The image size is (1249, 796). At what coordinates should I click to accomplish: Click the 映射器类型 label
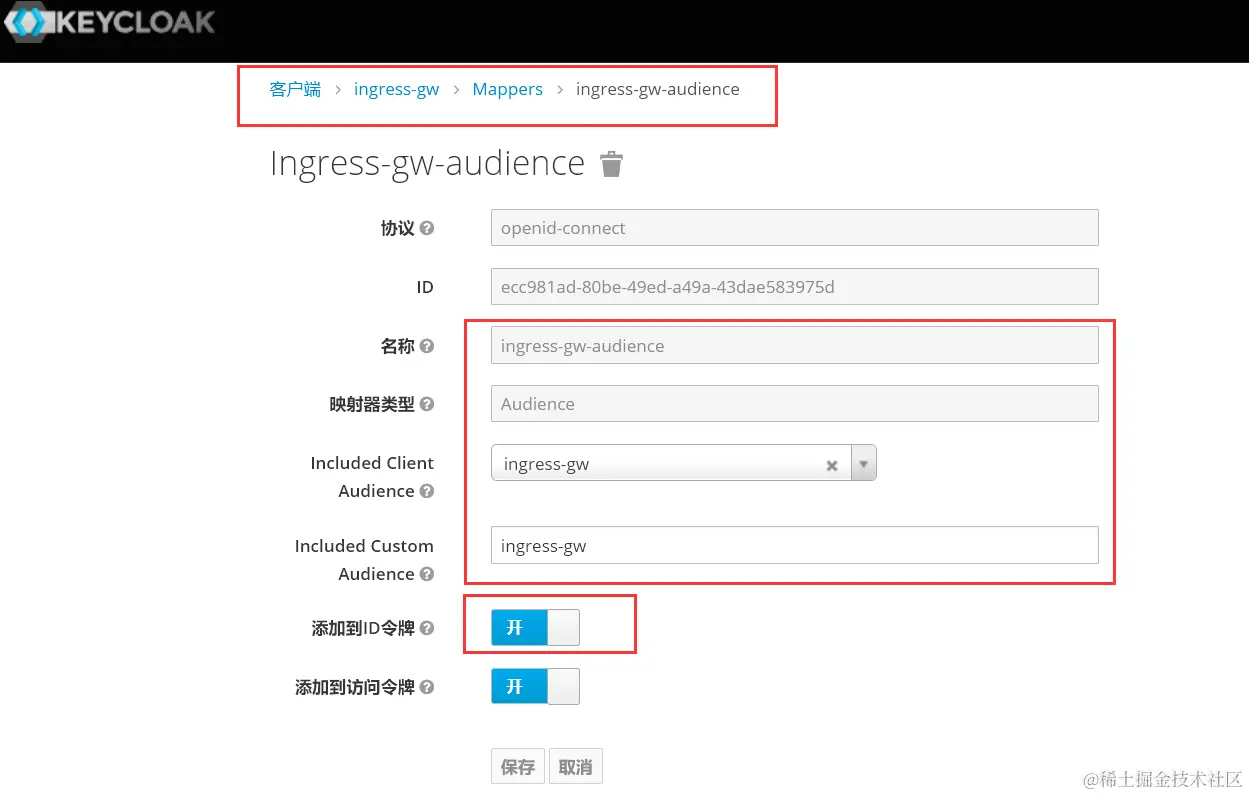click(372, 405)
